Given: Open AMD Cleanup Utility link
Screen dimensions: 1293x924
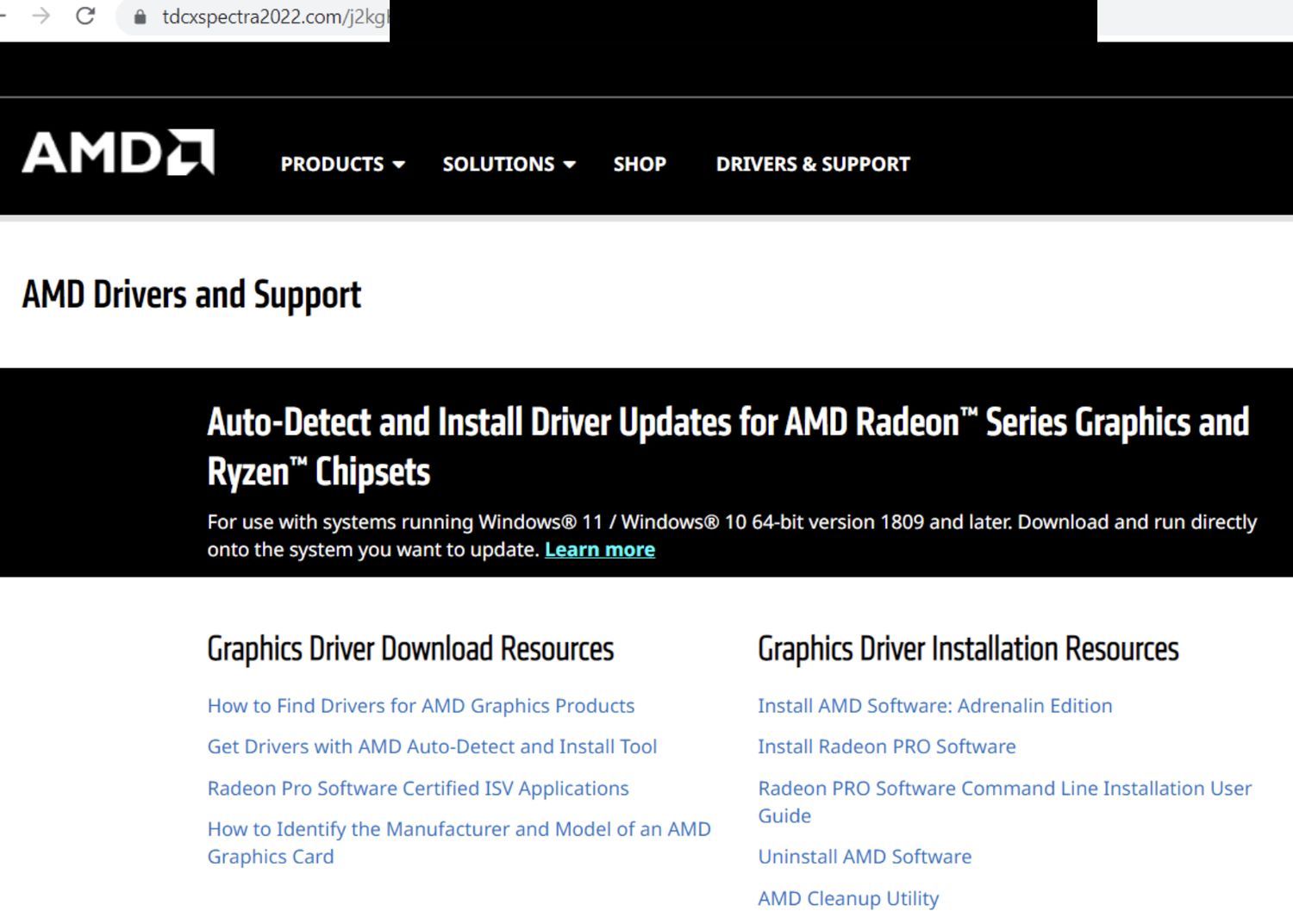Looking at the screenshot, I should (x=848, y=898).
